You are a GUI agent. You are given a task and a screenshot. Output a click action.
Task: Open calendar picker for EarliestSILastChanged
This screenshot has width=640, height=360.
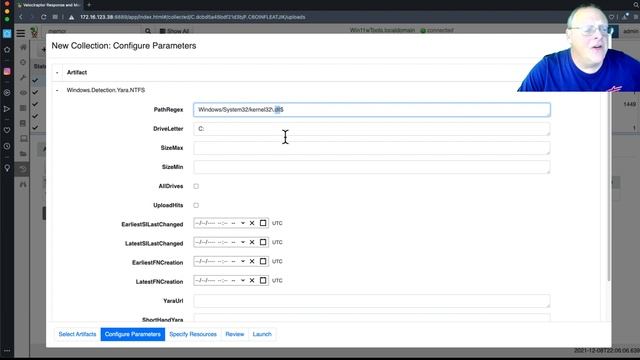pyautogui.click(x=263, y=223)
